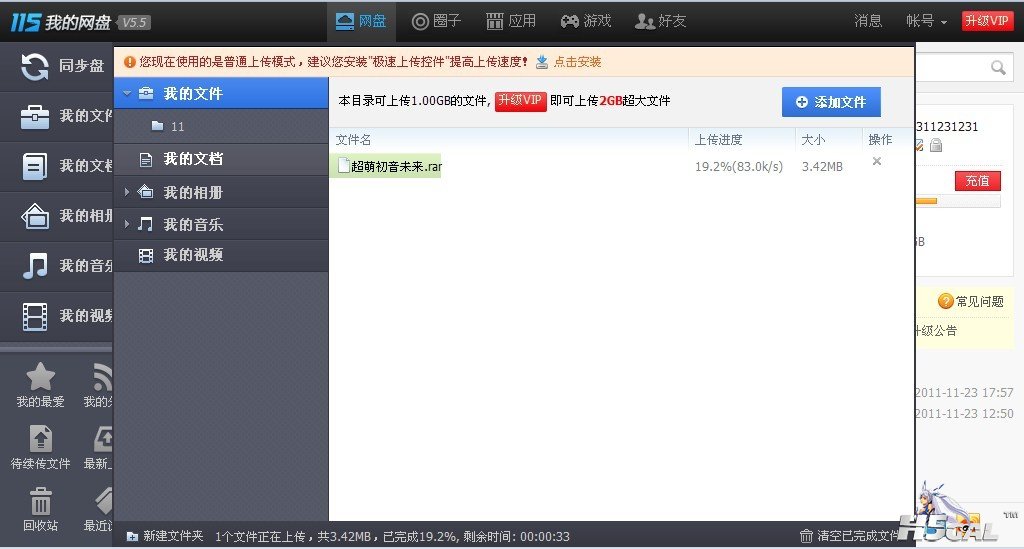This screenshot has height=549, width=1024.
Task: Click the 常见问题 help icon
Action: (x=945, y=301)
